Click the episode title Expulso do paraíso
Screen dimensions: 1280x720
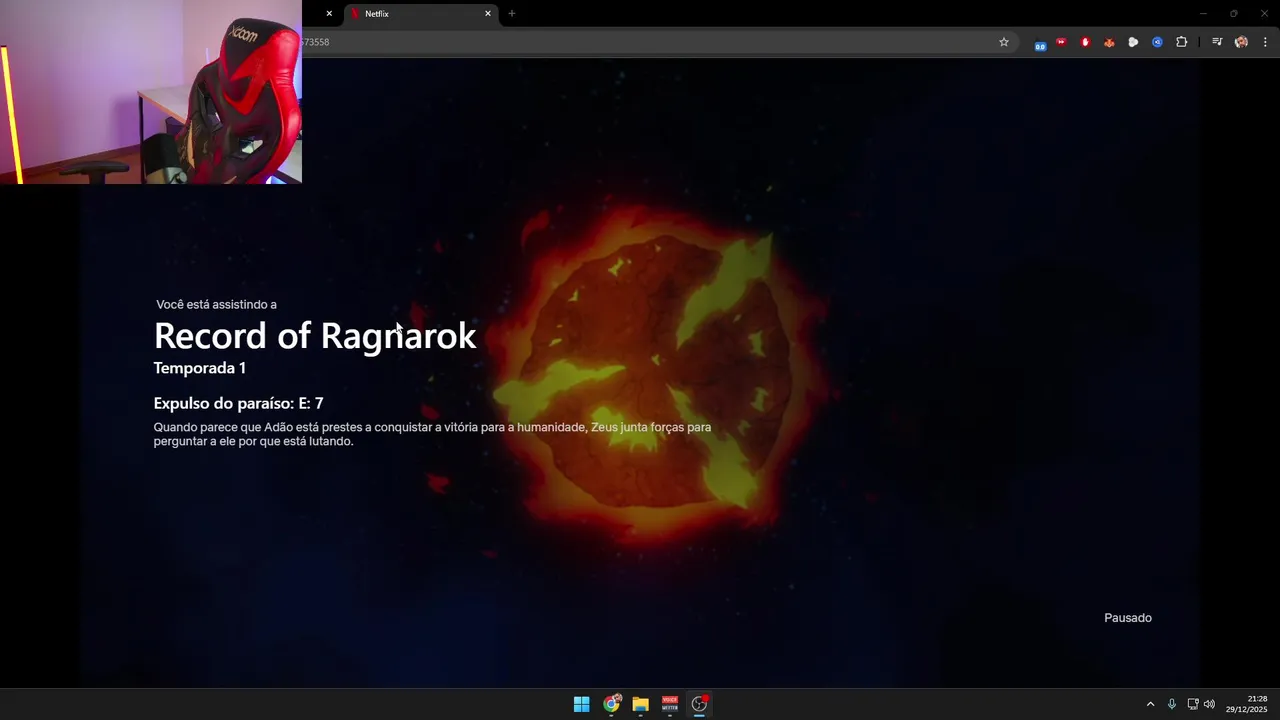click(x=238, y=403)
